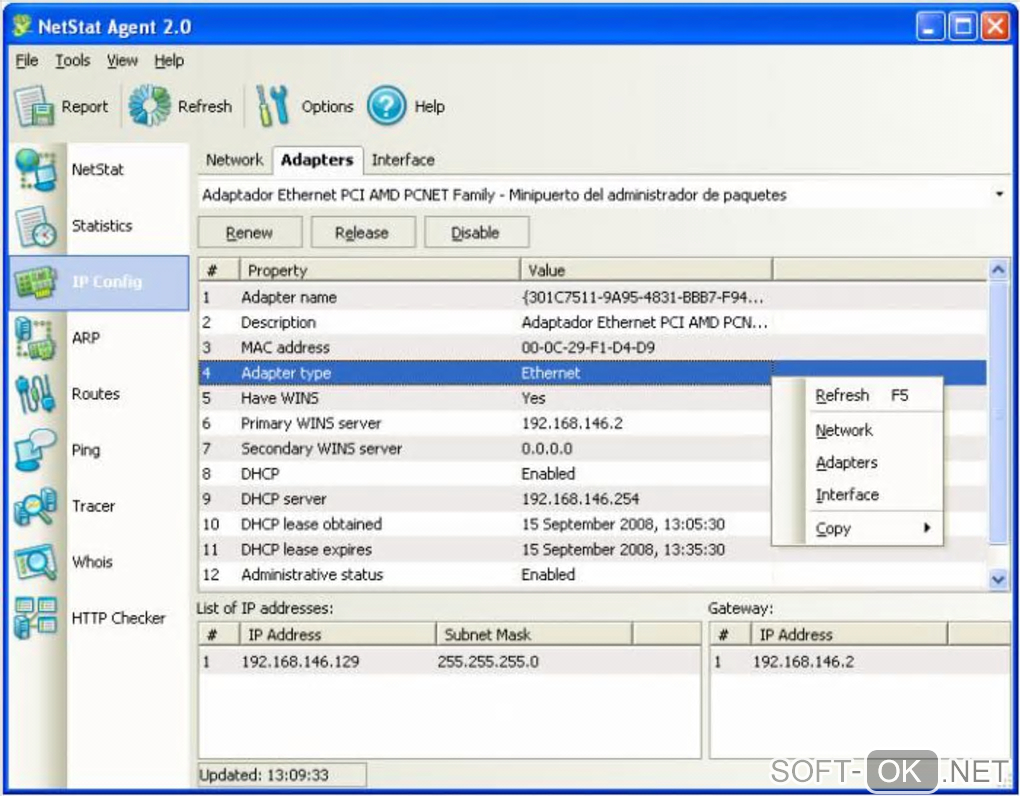Image resolution: width=1020 pixels, height=796 pixels.
Task: Open the Tools menu
Action: coord(72,61)
